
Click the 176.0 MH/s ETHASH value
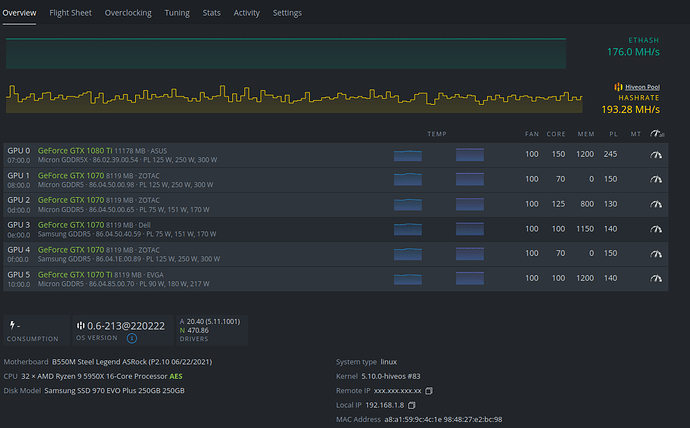coord(633,52)
